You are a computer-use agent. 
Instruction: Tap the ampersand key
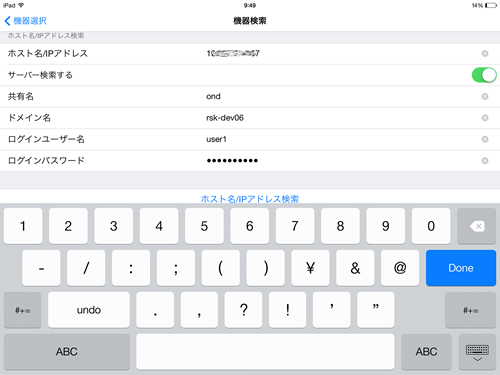(355, 268)
